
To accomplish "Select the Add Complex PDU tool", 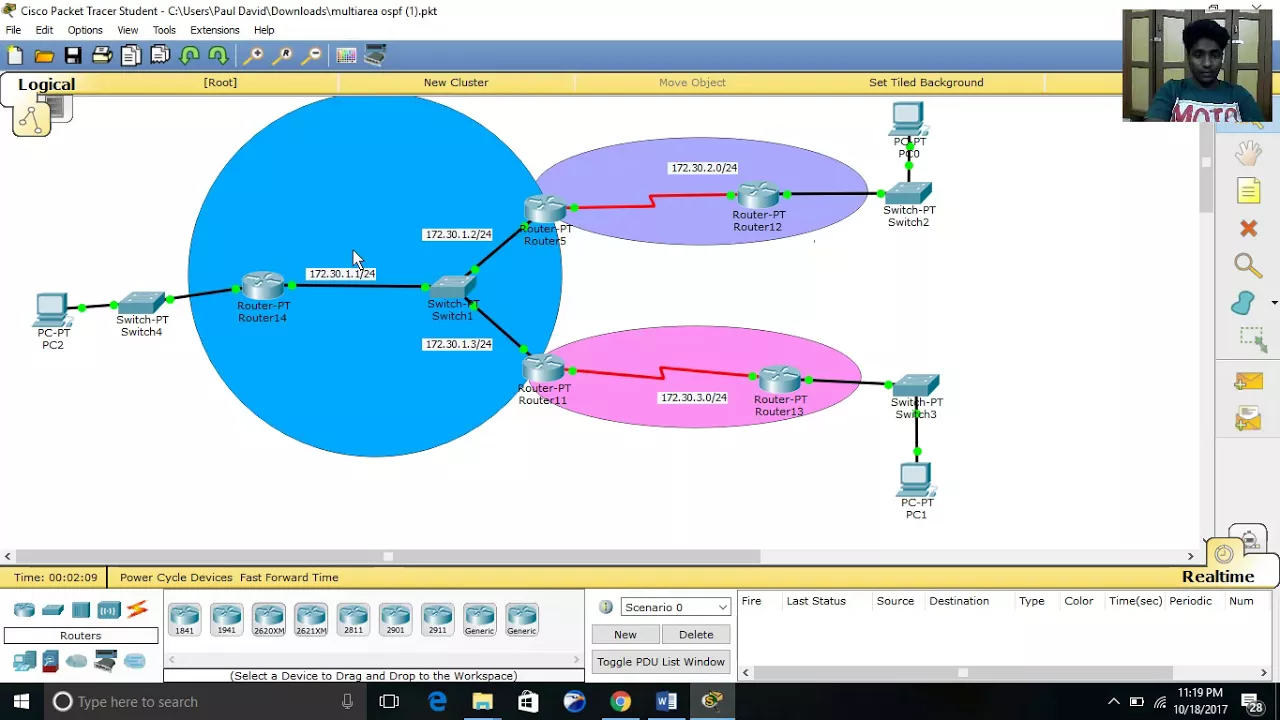I will (1248, 417).
